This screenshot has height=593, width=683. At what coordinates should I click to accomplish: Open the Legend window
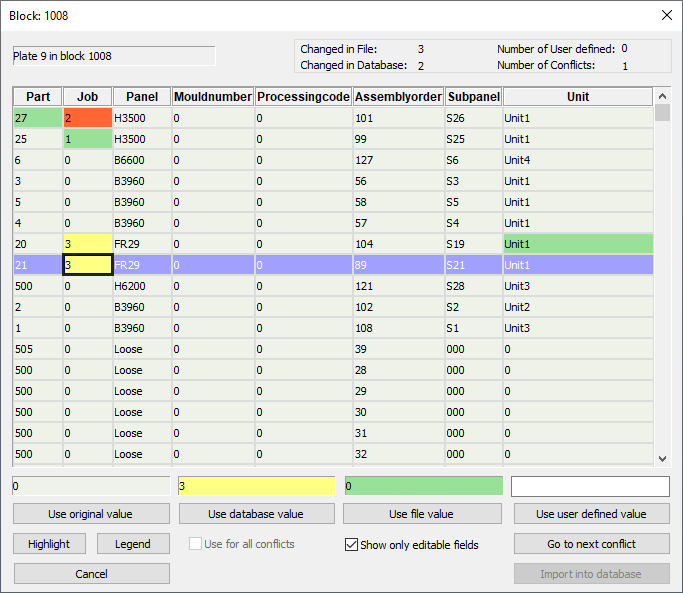click(132, 544)
